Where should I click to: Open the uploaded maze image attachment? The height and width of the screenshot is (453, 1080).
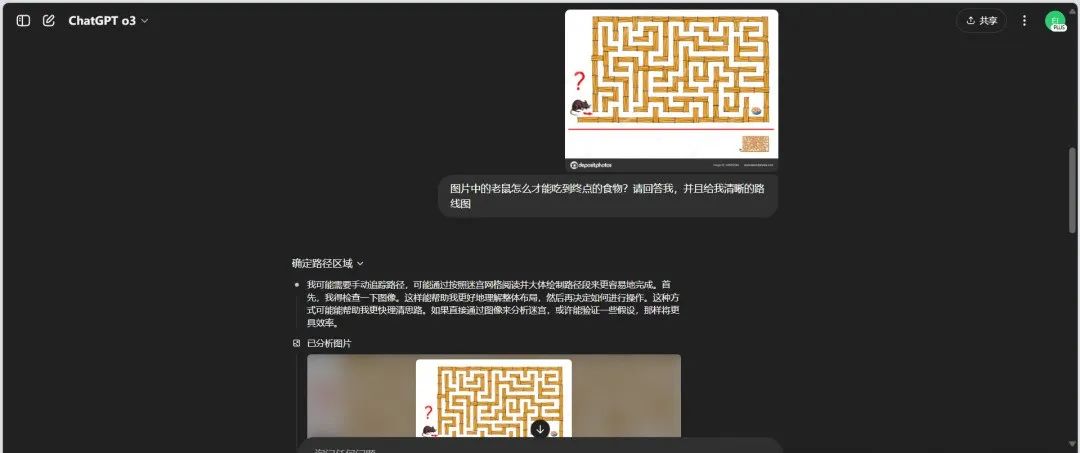672,90
